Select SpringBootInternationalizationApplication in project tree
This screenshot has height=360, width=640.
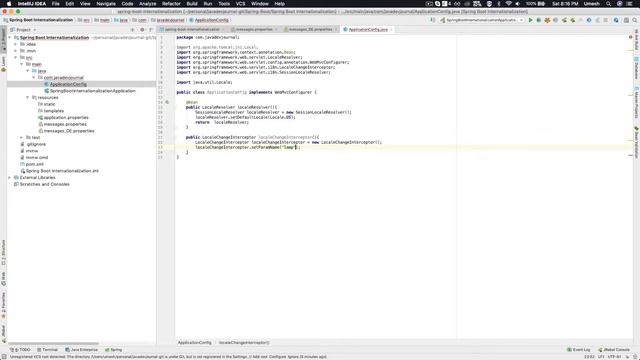93,91
